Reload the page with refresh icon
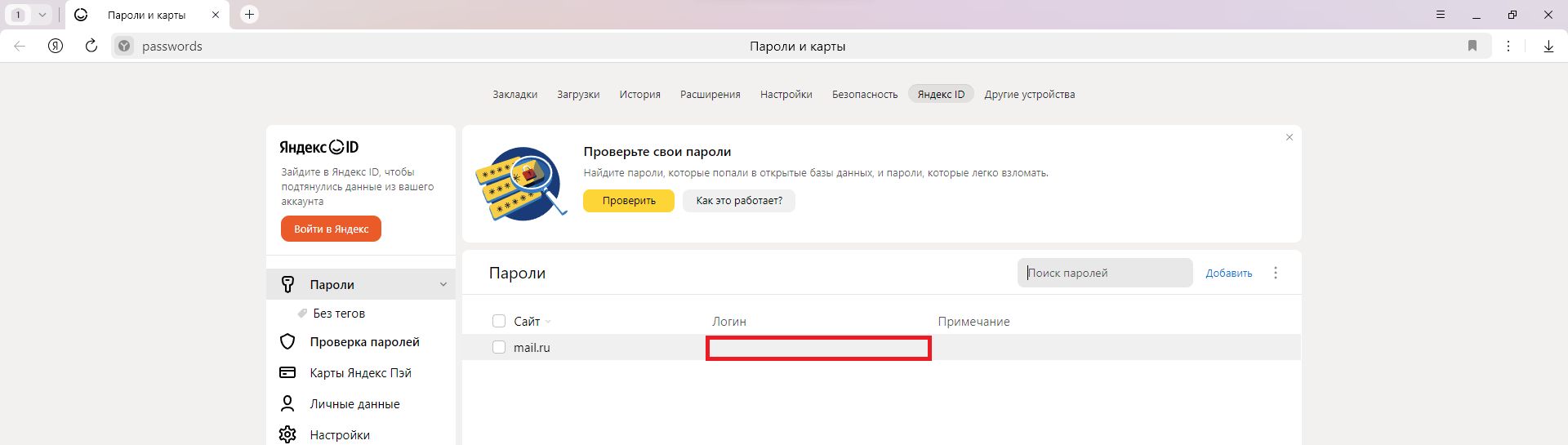Viewport: 1568px width, 445px height. pyautogui.click(x=91, y=47)
